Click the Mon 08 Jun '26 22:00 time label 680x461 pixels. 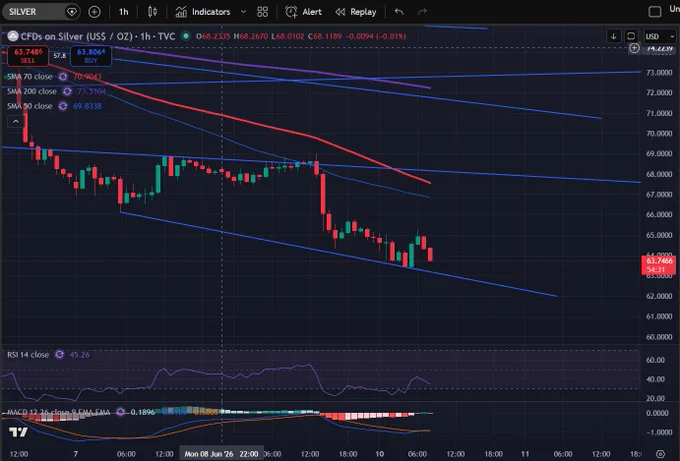click(x=221, y=454)
